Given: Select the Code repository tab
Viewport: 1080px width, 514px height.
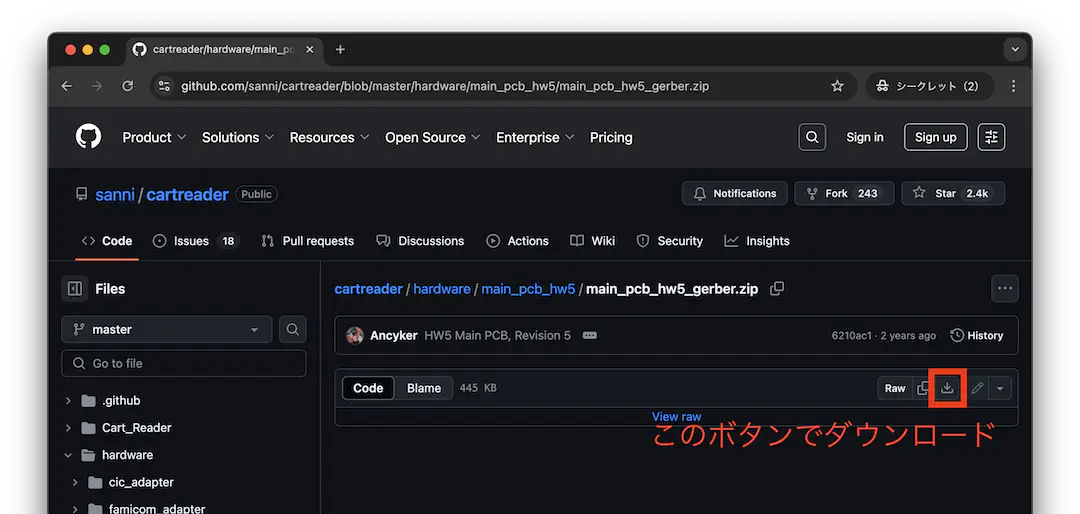Looking at the screenshot, I should tap(107, 241).
